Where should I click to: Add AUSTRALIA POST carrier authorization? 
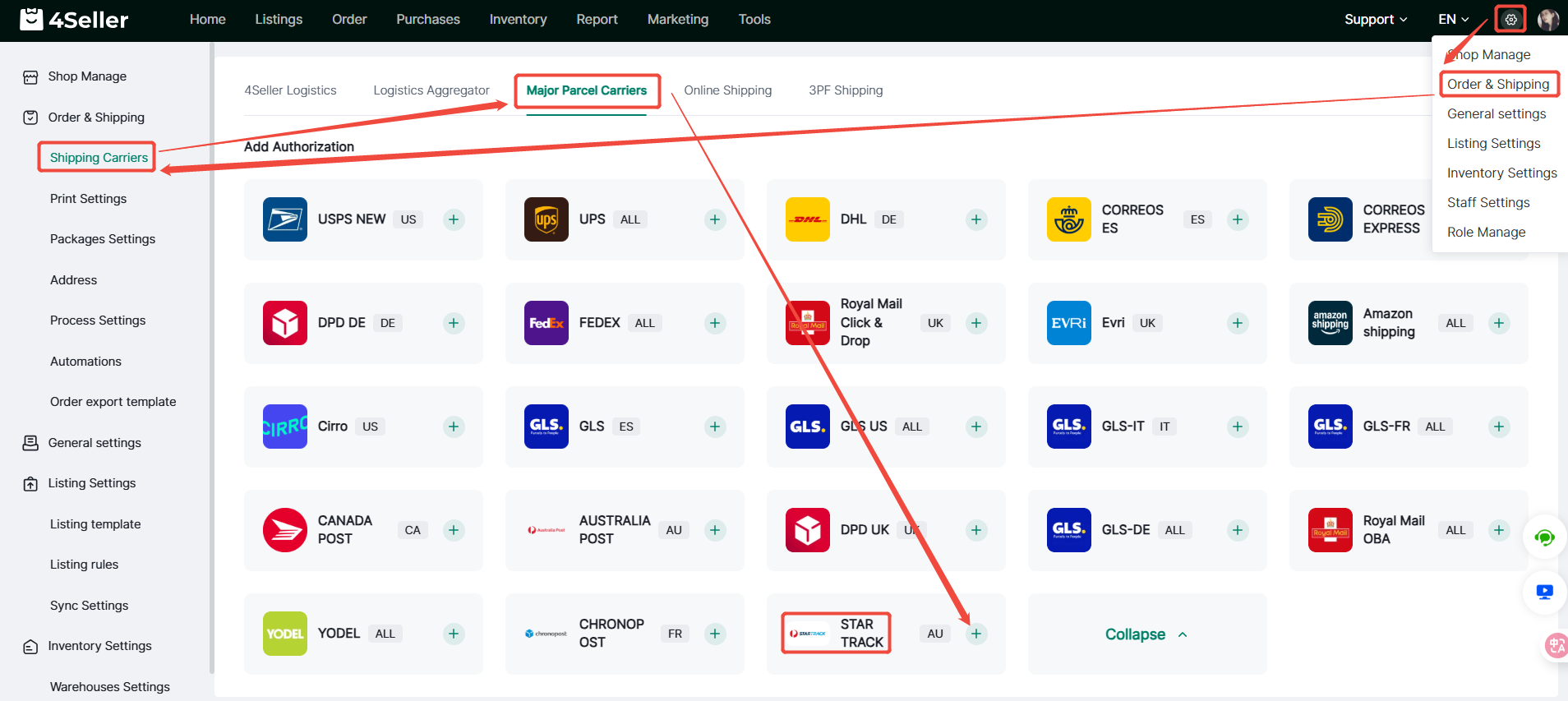(715, 530)
